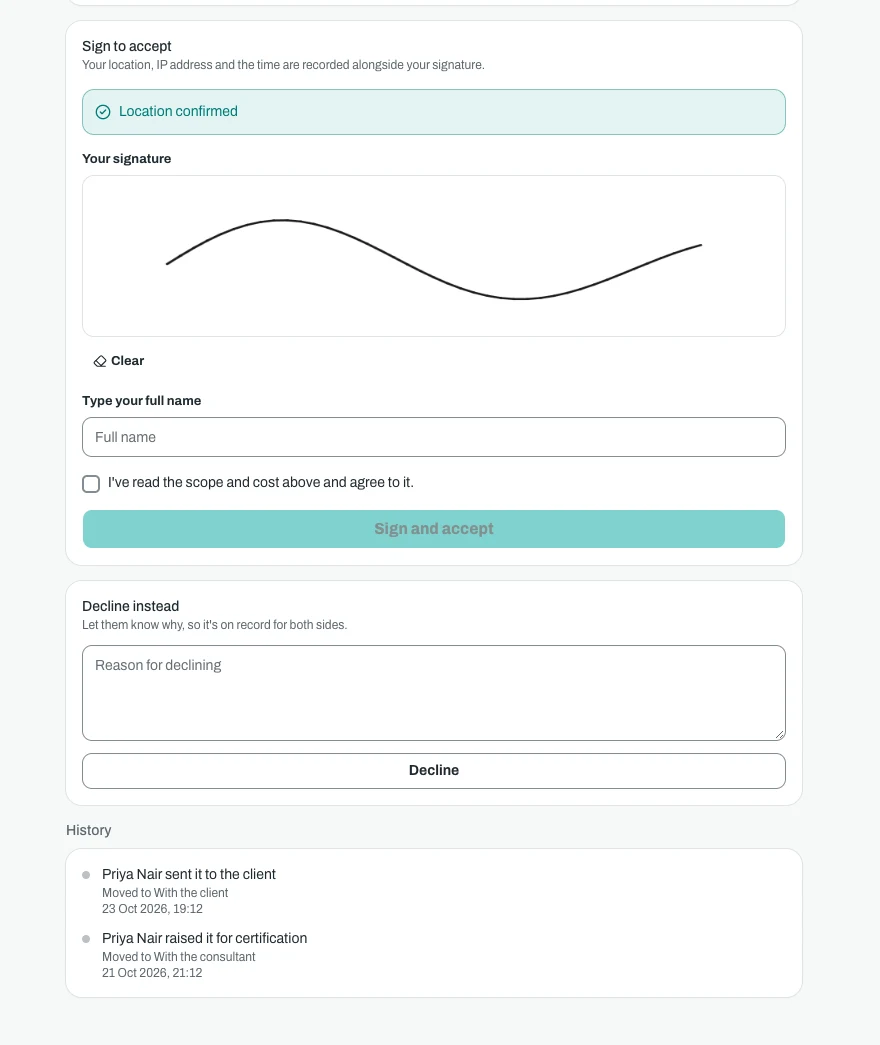The height and width of the screenshot is (1045, 880).
Task: Click the Sign and accept button
Action: [x=434, y=529]
